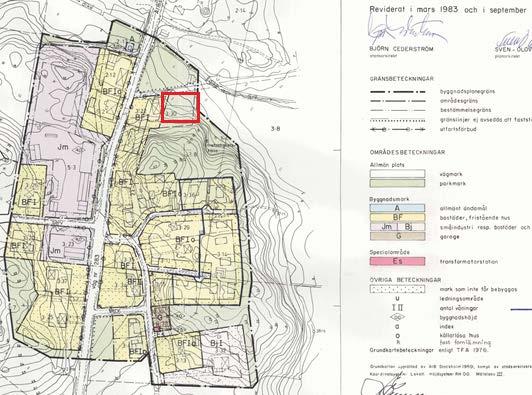This screenshot has width=532, height=395.
Task: Click the name 'SVEN-OLOV' at right edge
Action: [x=513, y=49]
